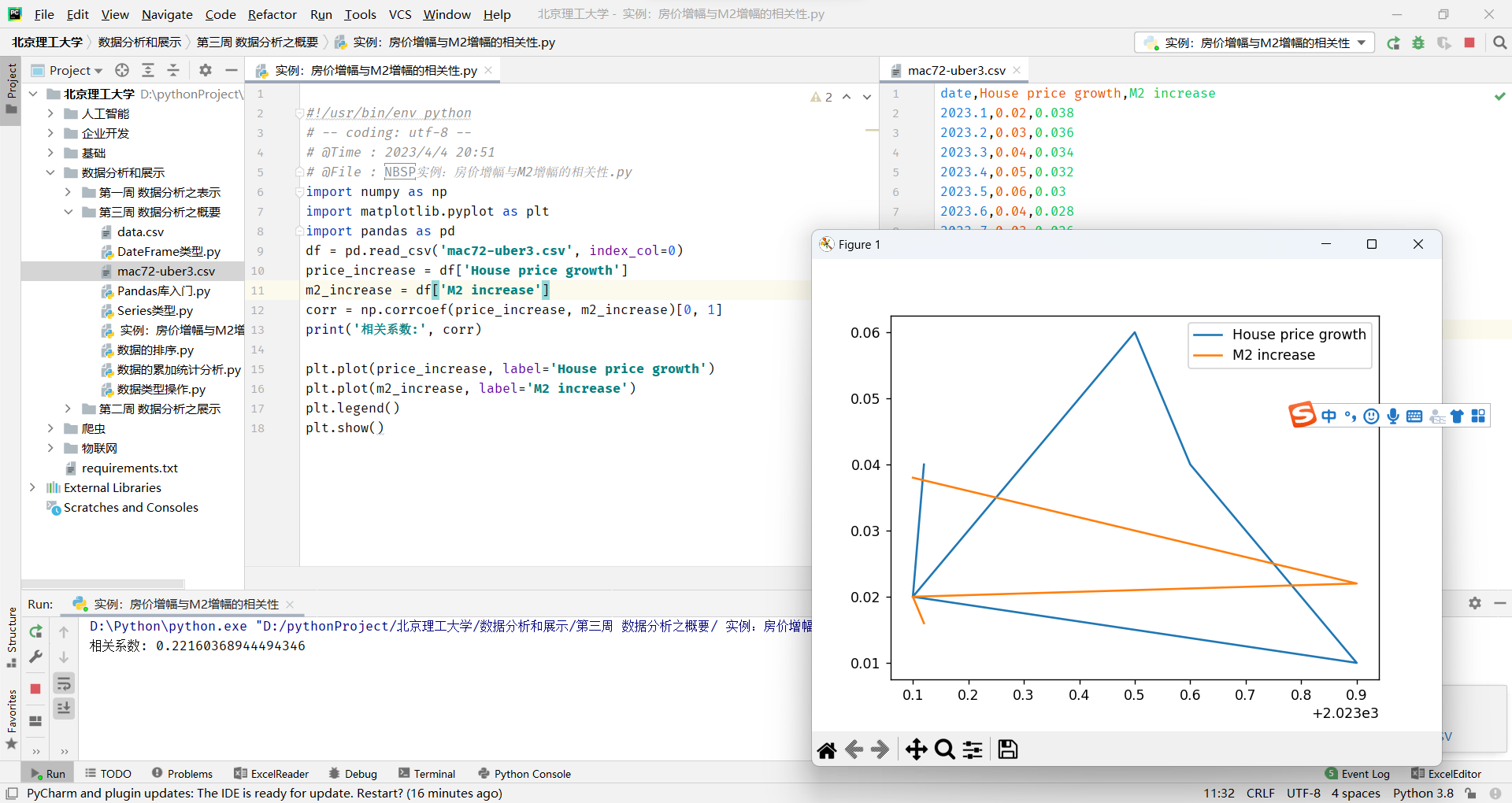Screen dimensions: 1512x803
Task: Open ExcelReader tool window
Action: tap(272, 774)
